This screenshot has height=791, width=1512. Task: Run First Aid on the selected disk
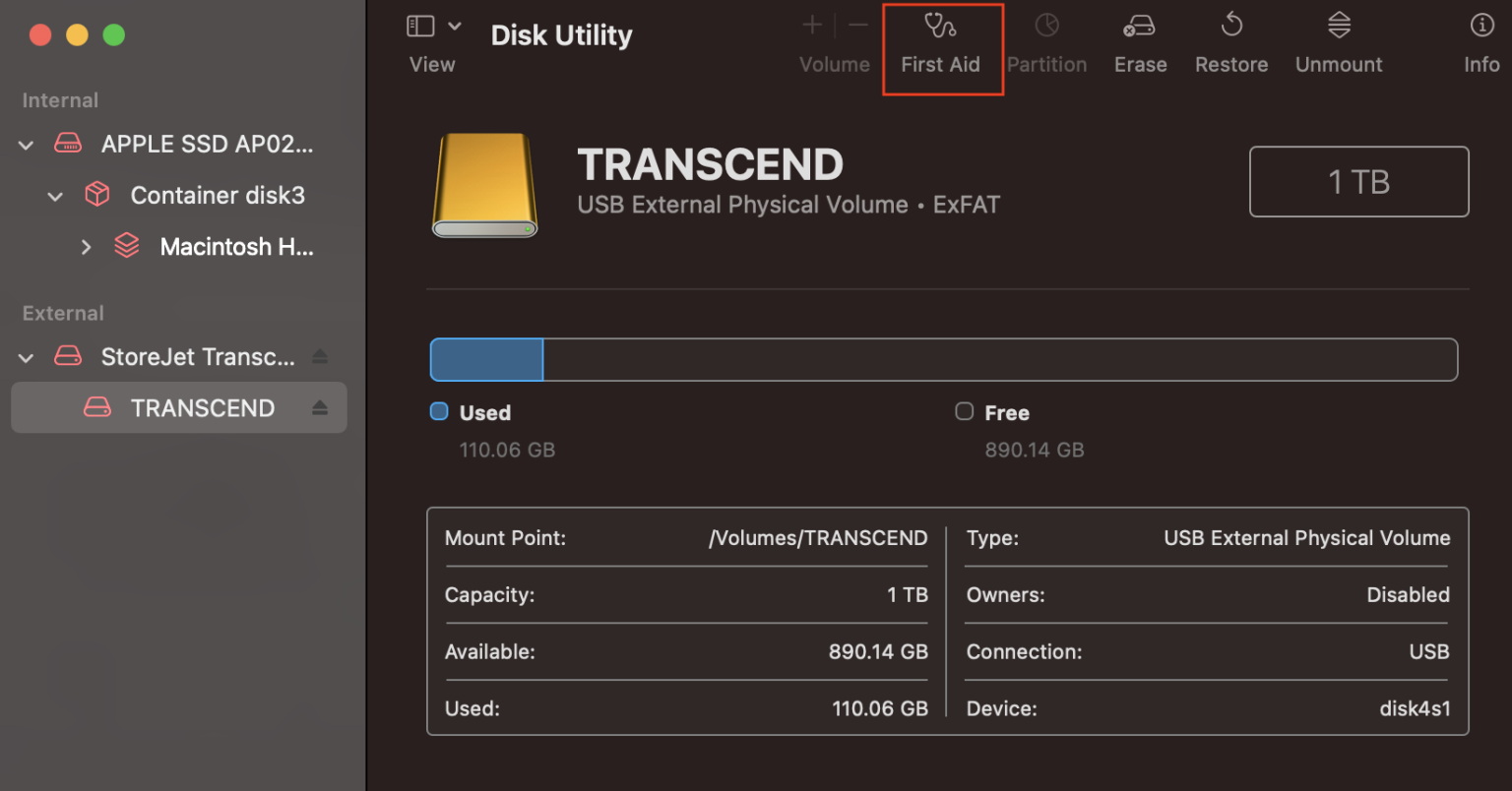click(x=940, y=44)
